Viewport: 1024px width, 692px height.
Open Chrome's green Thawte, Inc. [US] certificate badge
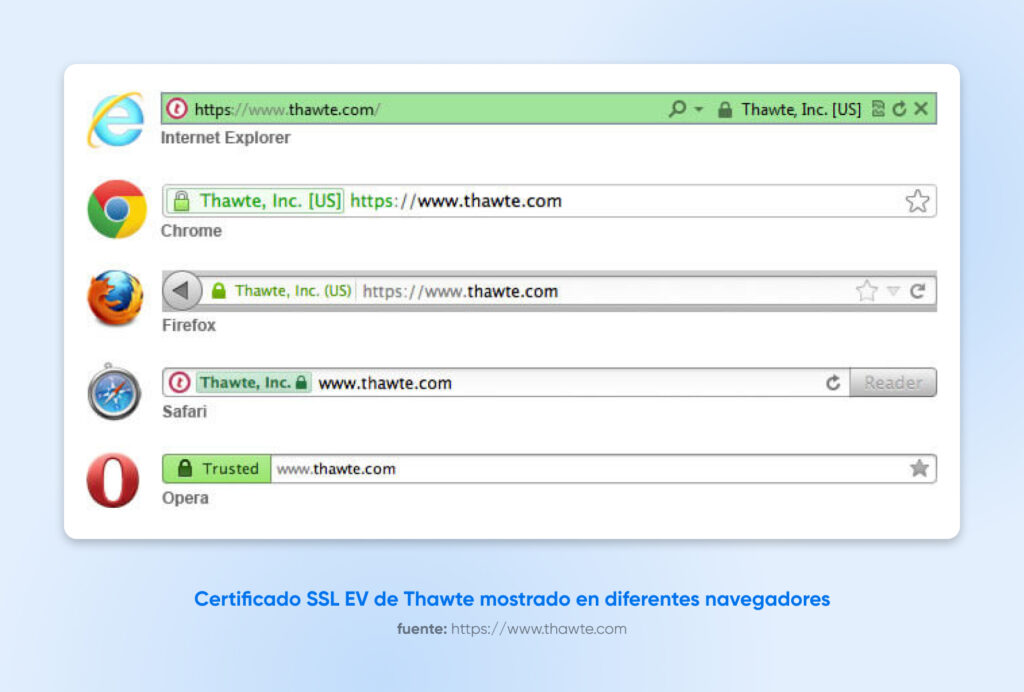click(x=256, y=201)
